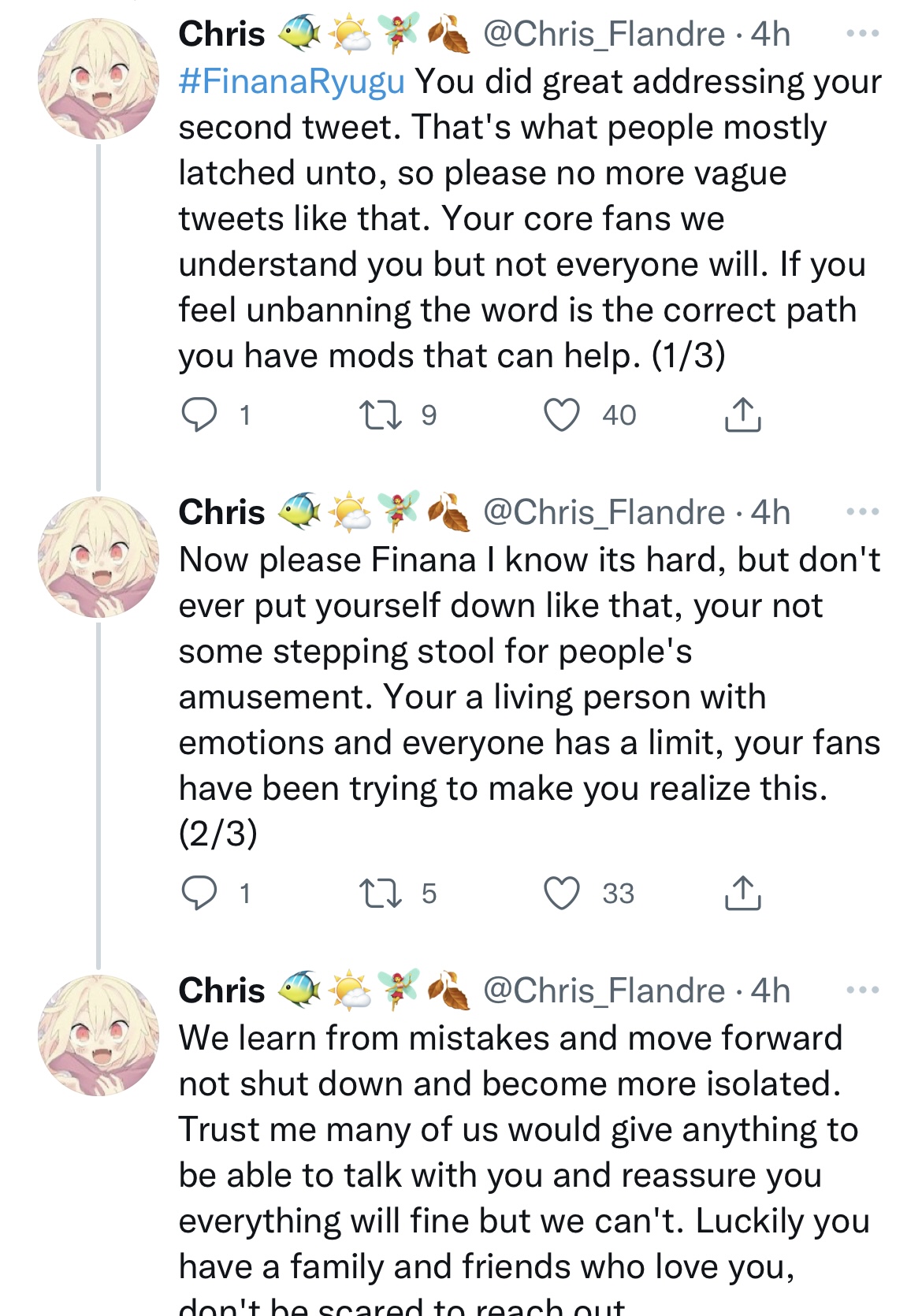Like the first tweet with 40 likes
Image resolution: width=922 pixels, height=1316 pixels.
point(562,415)
